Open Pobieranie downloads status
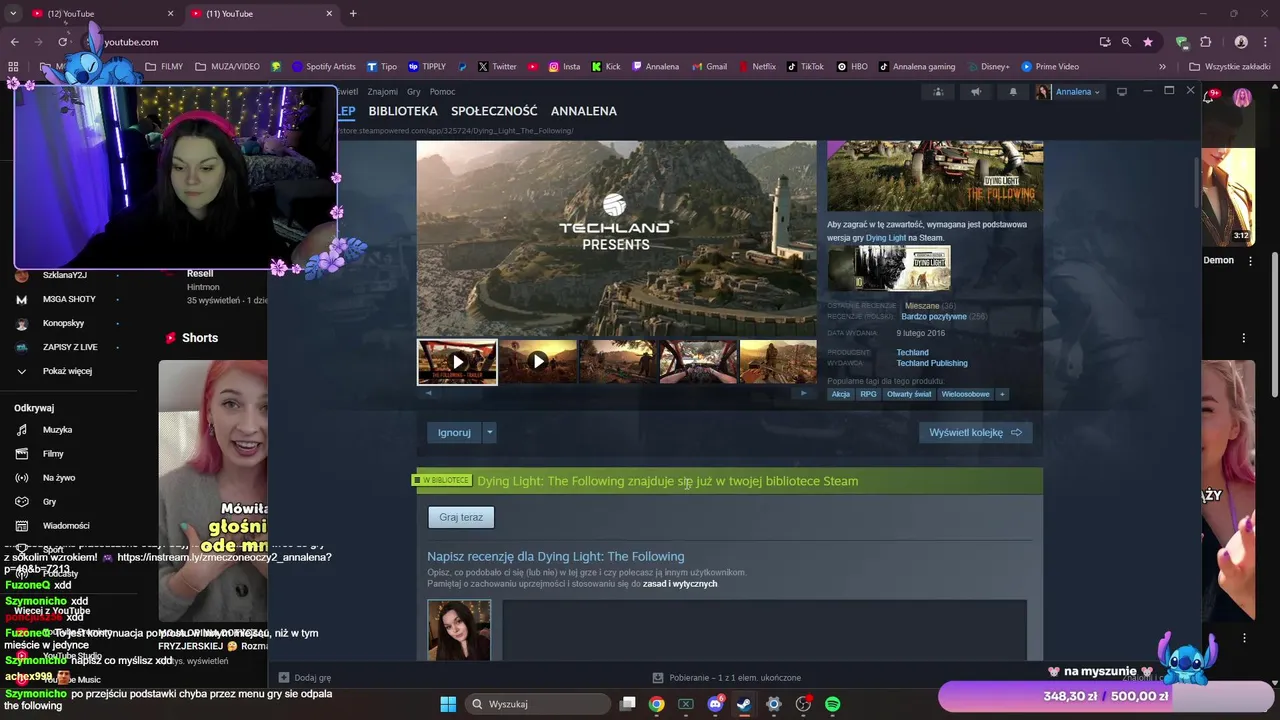 [726, 677]
